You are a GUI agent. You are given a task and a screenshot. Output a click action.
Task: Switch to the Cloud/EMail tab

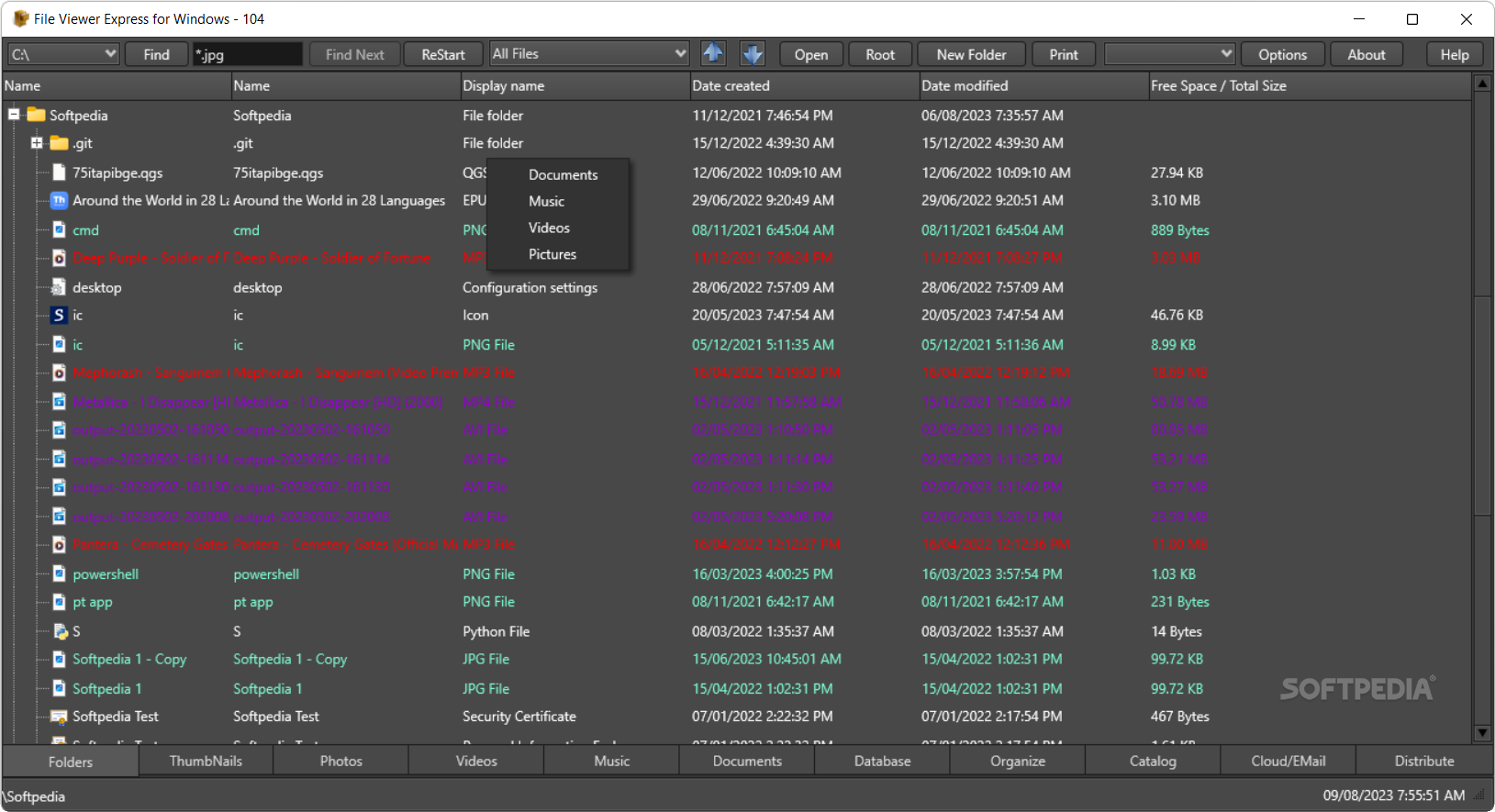tap(1288, 761)
